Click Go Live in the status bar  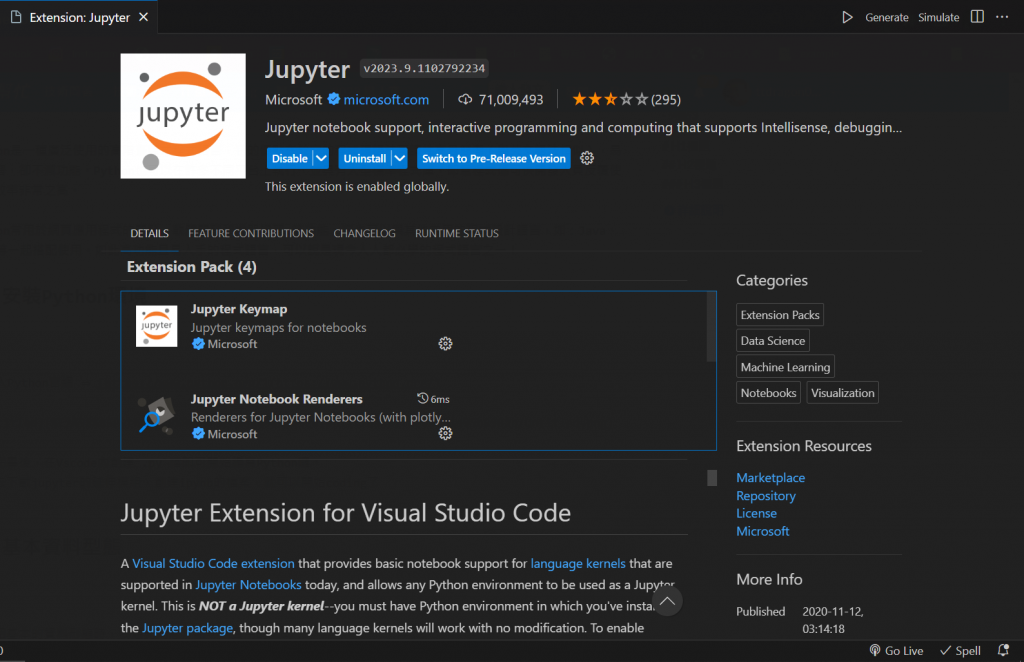pos(896,650)
